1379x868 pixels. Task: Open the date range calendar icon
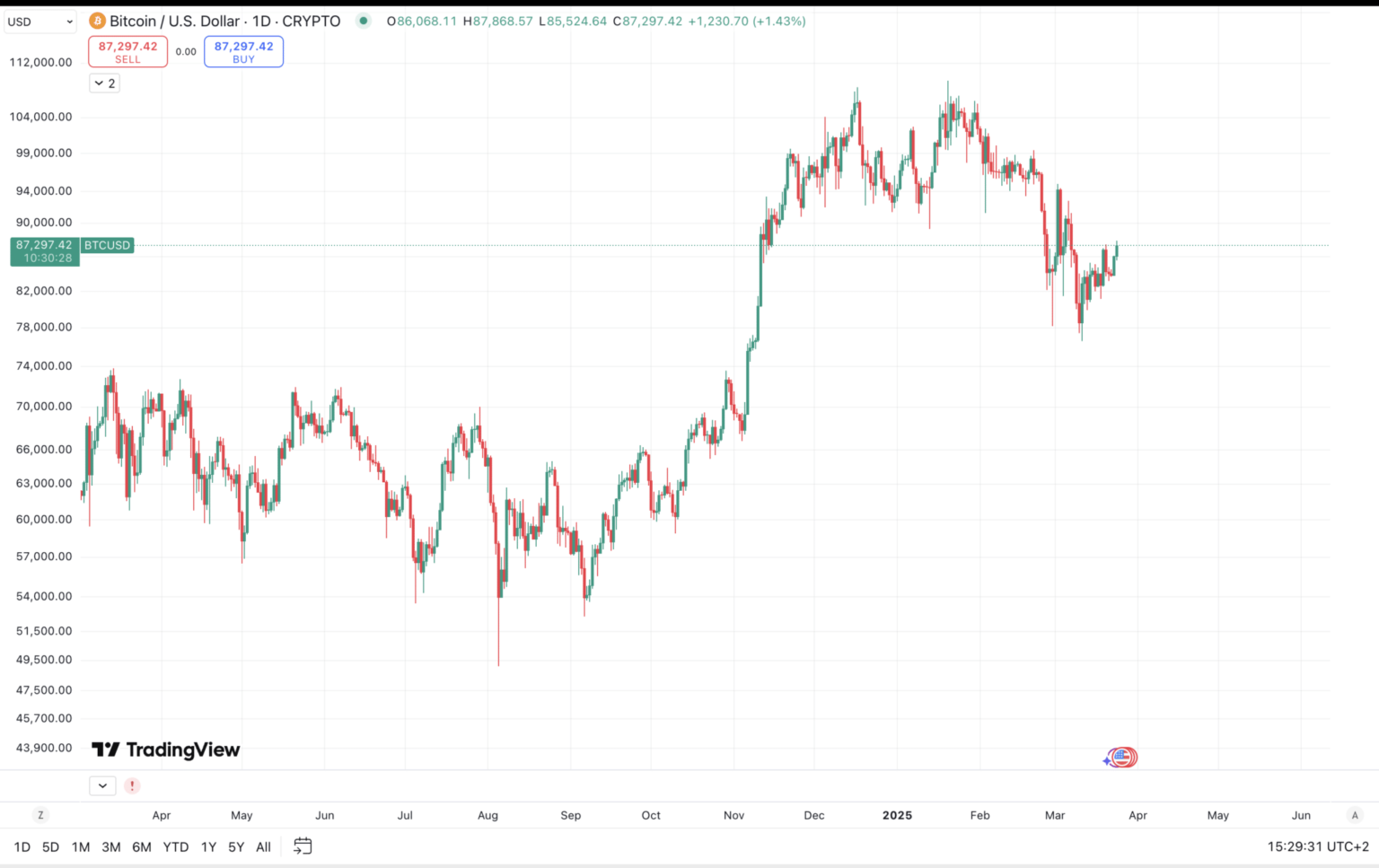pos(302,846)
